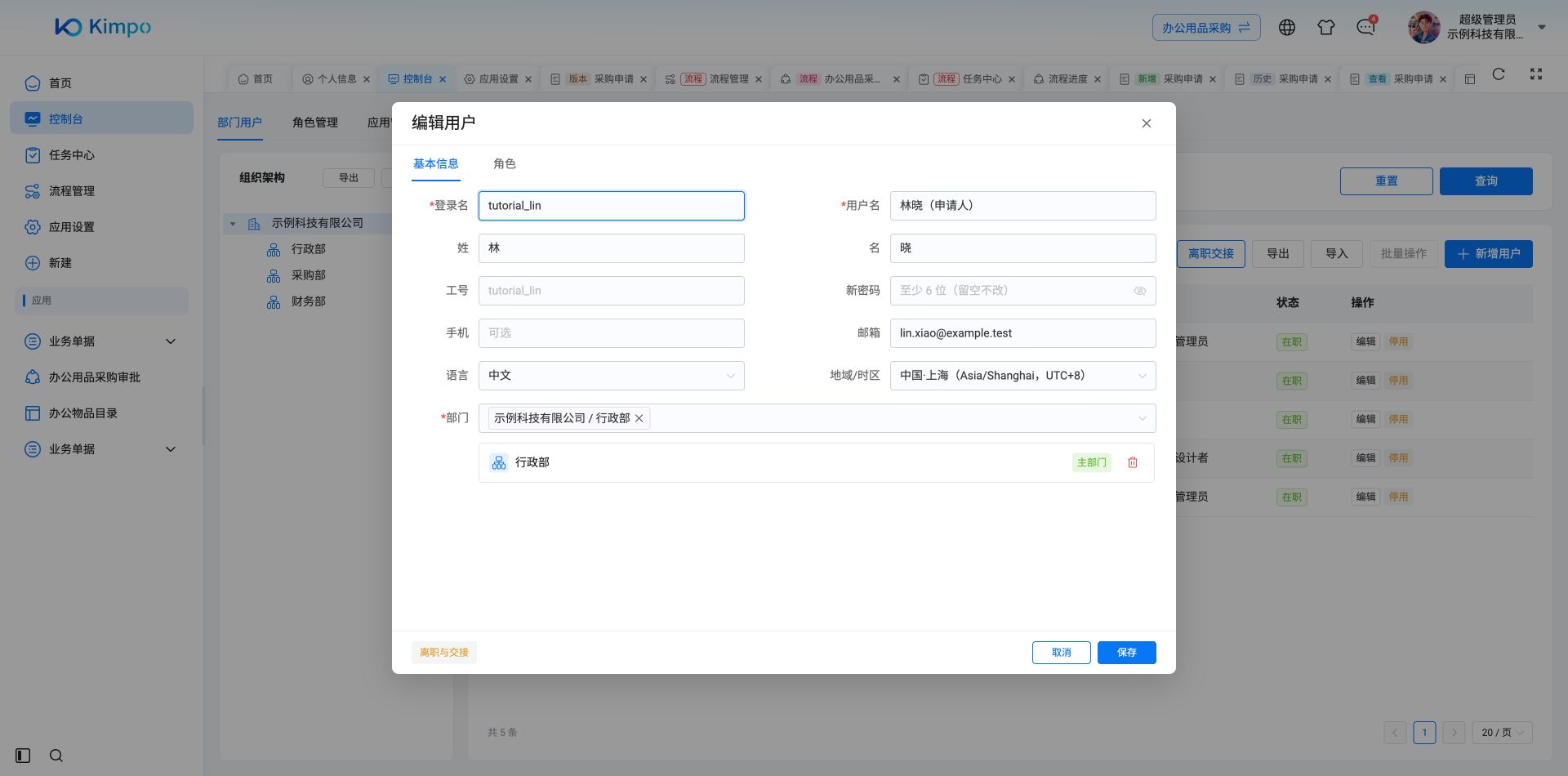Click the 离职交接 button
1568x776 pixels.
[1211, 254]
